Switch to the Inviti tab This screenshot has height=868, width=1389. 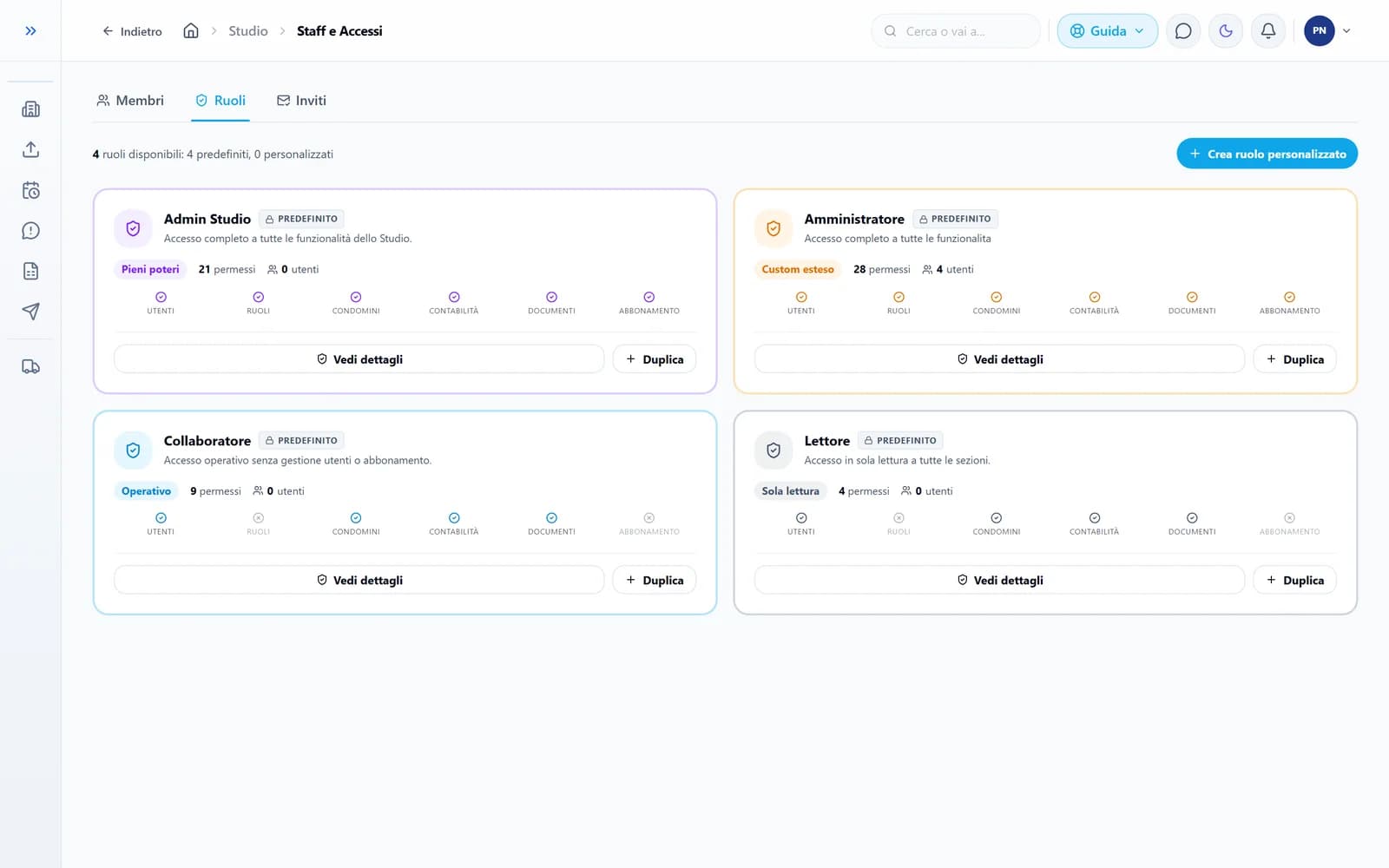(301, 101)
